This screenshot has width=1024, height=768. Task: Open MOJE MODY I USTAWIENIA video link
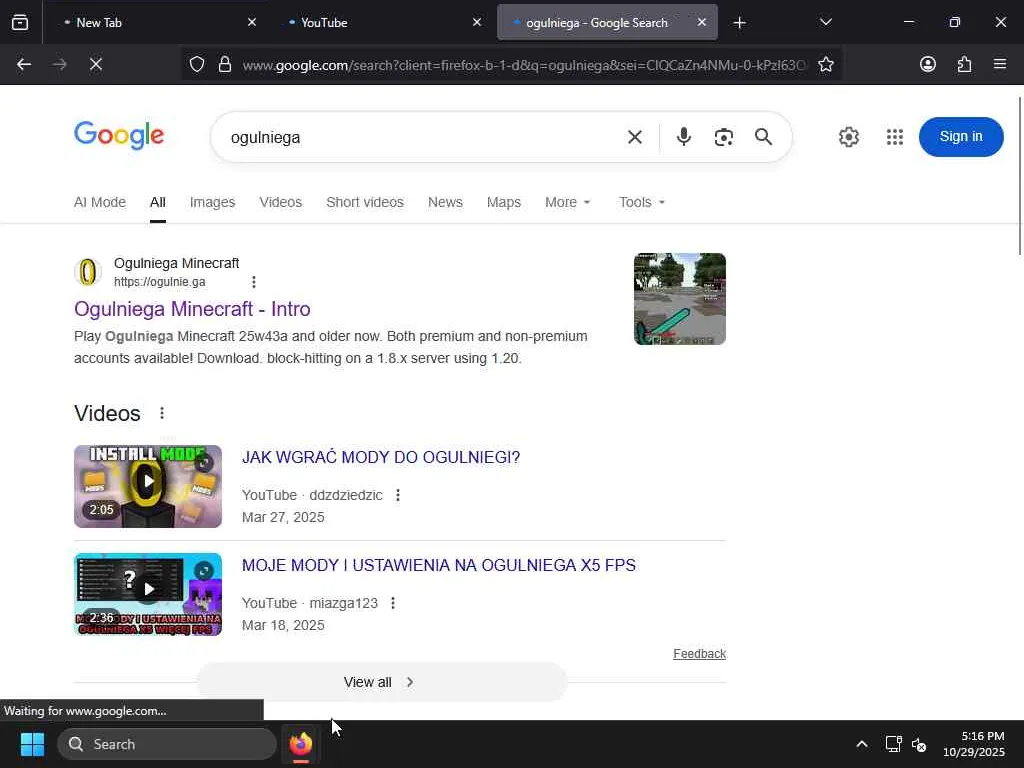coord(439,565)
